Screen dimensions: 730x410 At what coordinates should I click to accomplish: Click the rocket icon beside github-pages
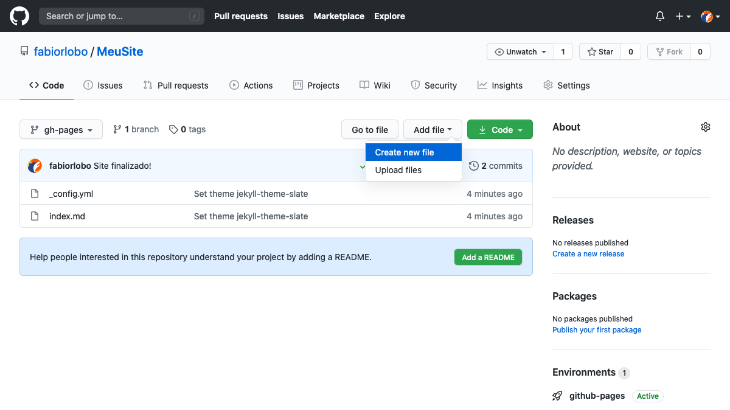click(557, 396)
